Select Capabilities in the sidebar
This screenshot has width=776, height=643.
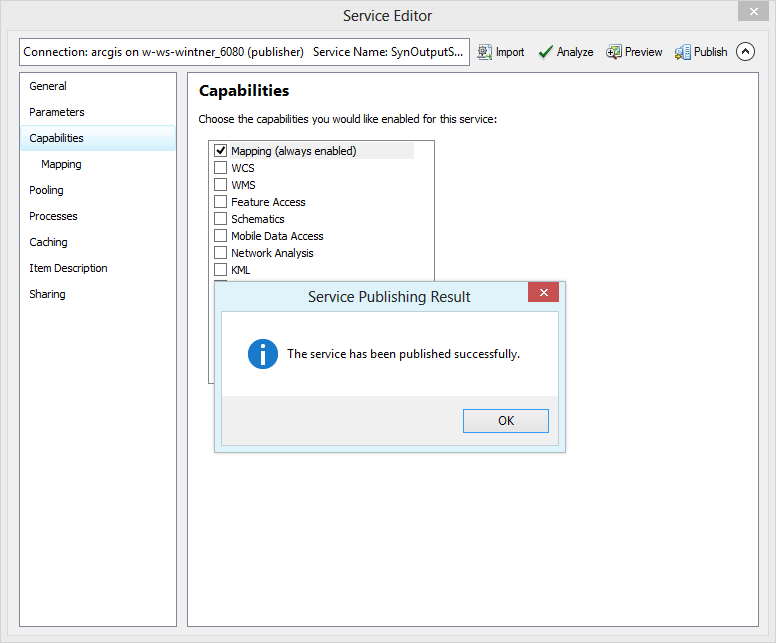98,138
